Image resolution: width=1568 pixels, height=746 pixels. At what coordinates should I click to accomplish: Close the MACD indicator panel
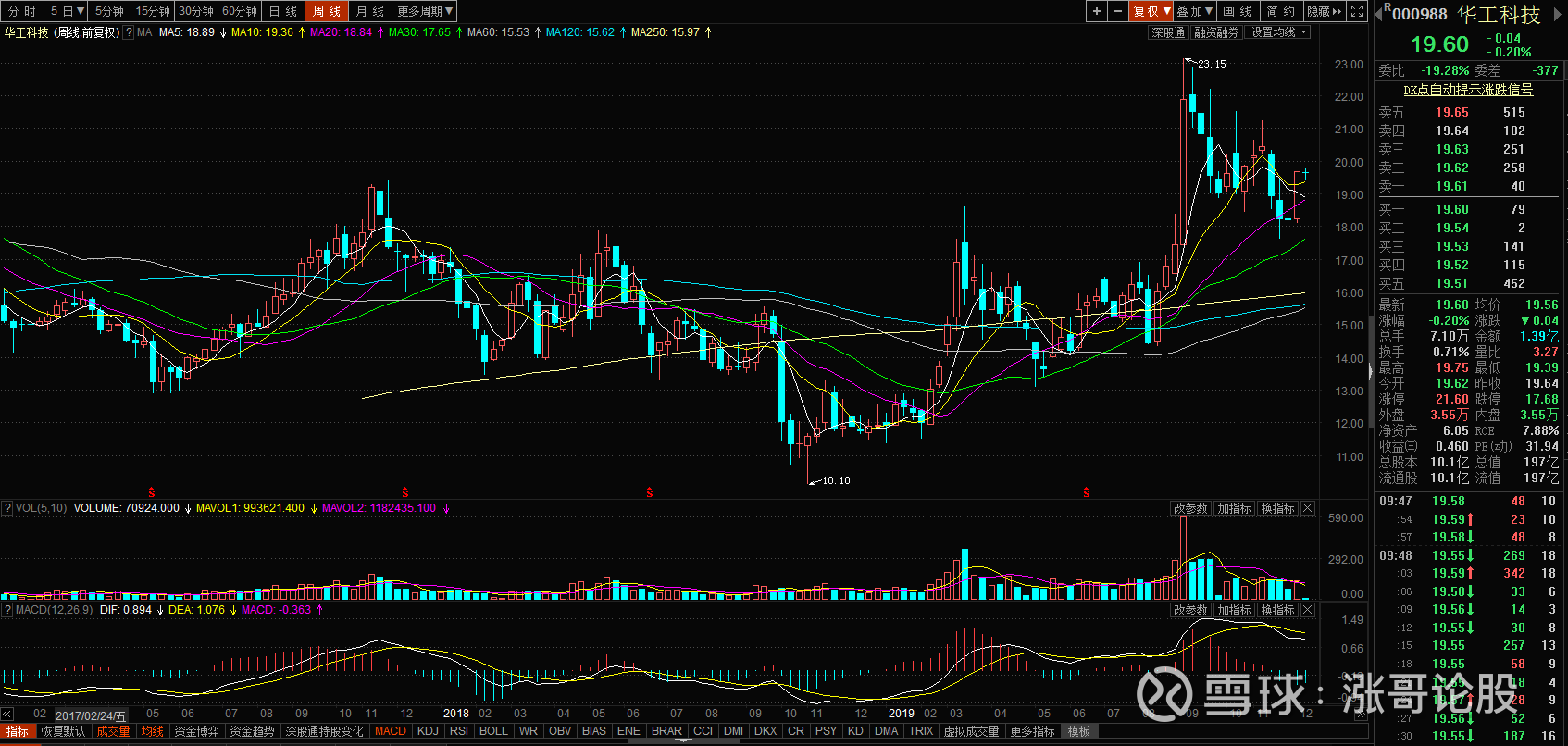[1308, 610]
